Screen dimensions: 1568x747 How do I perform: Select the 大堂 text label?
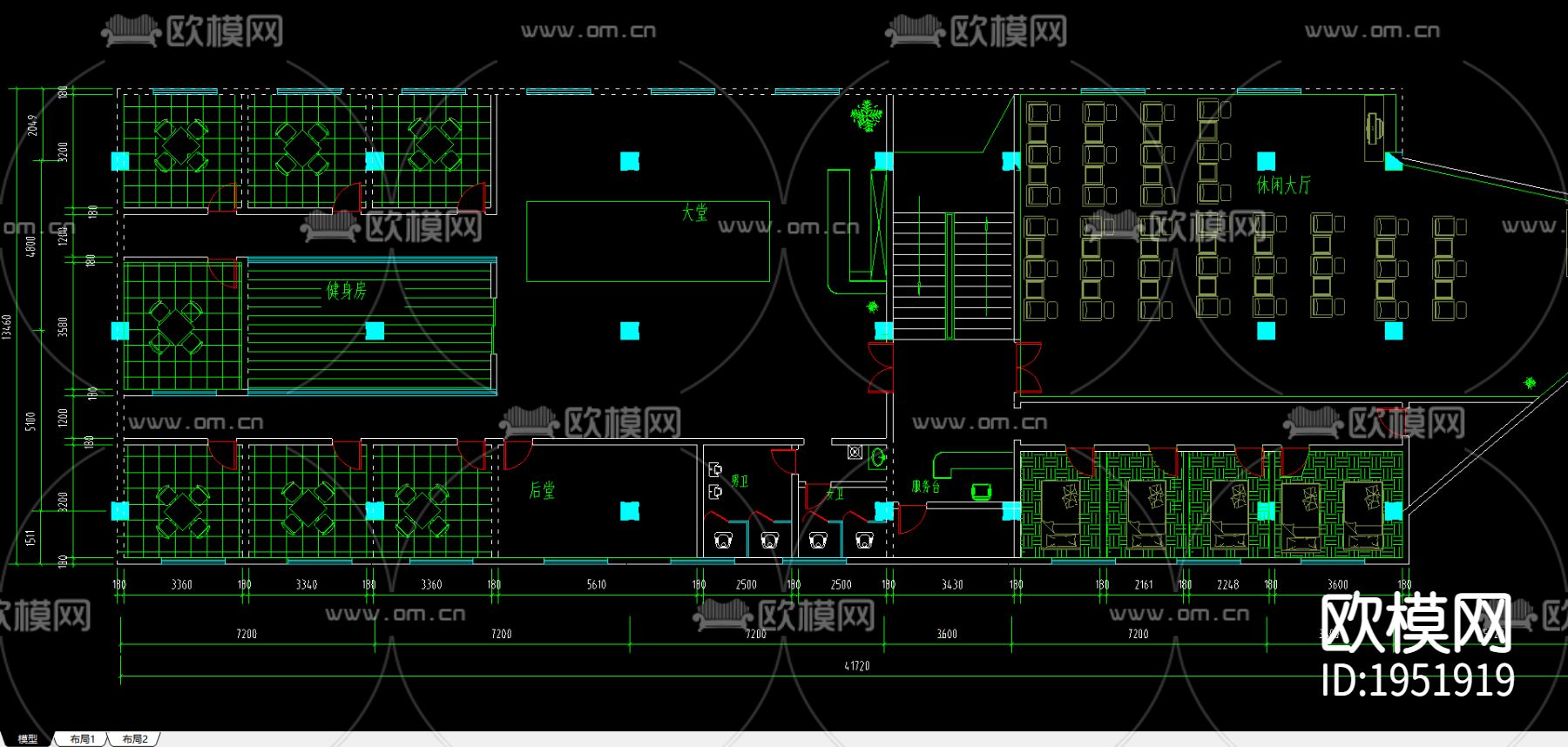[694, 212]
